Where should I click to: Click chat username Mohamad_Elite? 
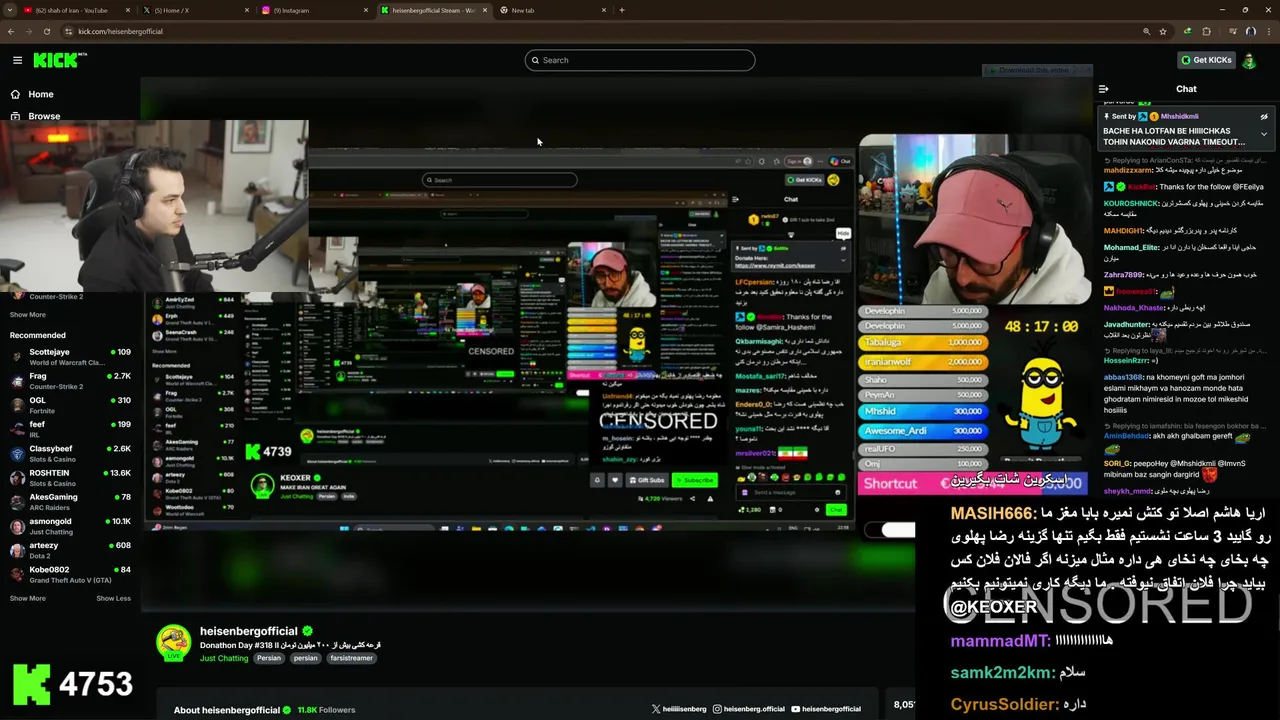1132,247
